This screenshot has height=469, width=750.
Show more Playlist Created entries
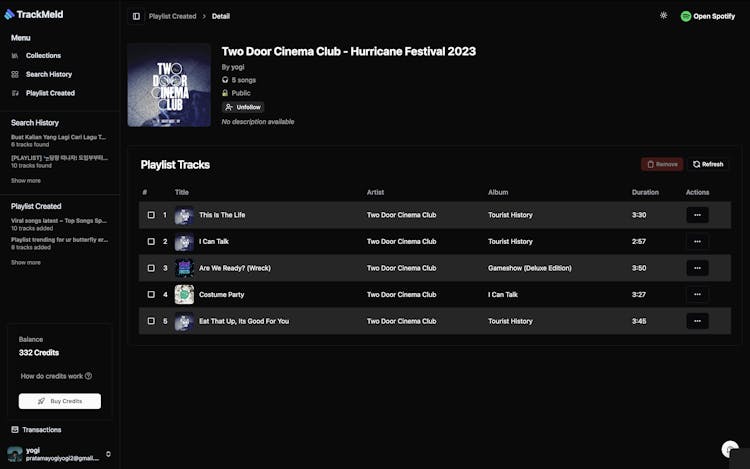(x=26, y=262)
